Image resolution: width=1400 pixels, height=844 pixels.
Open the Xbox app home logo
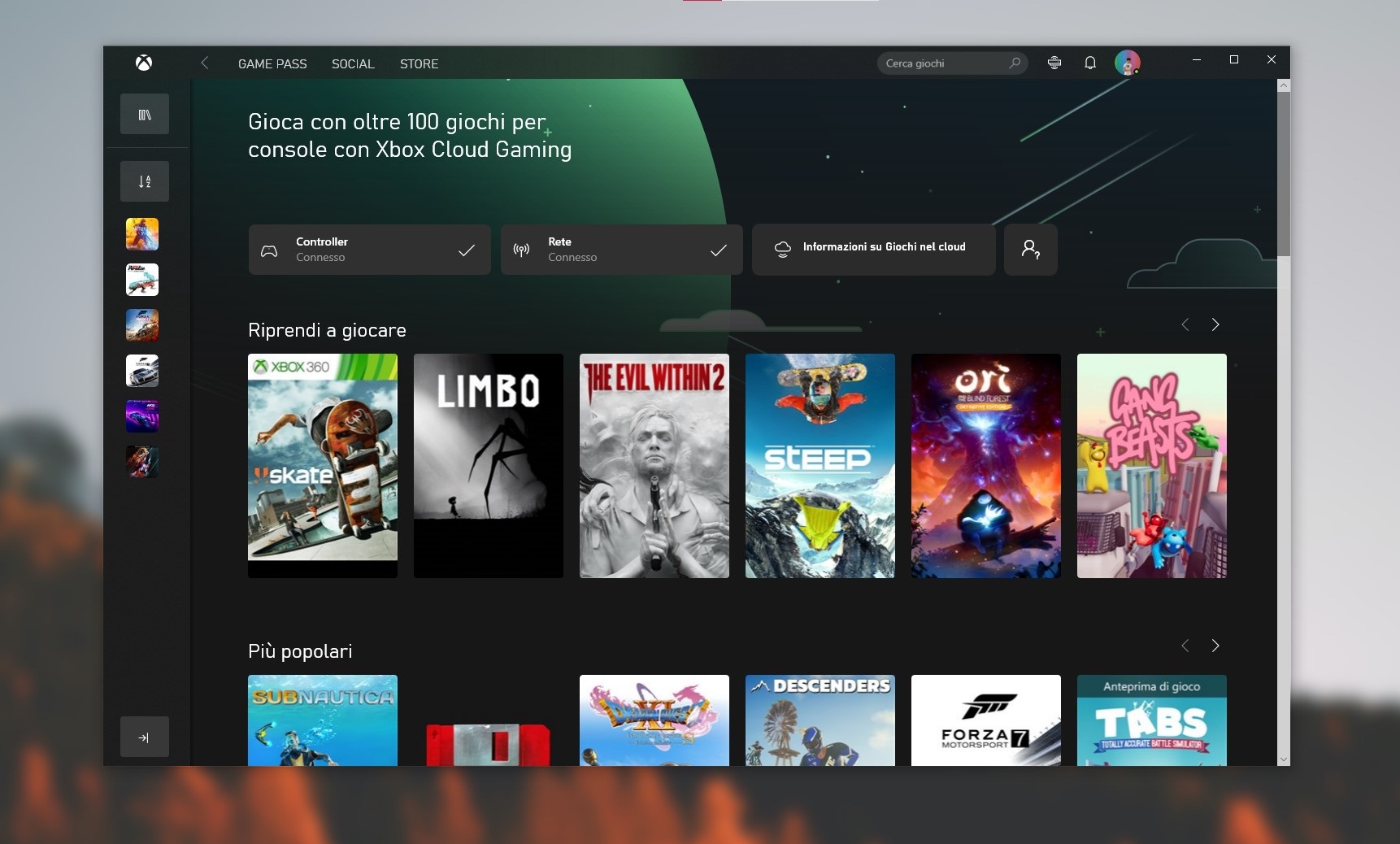(x=144, y=63)
